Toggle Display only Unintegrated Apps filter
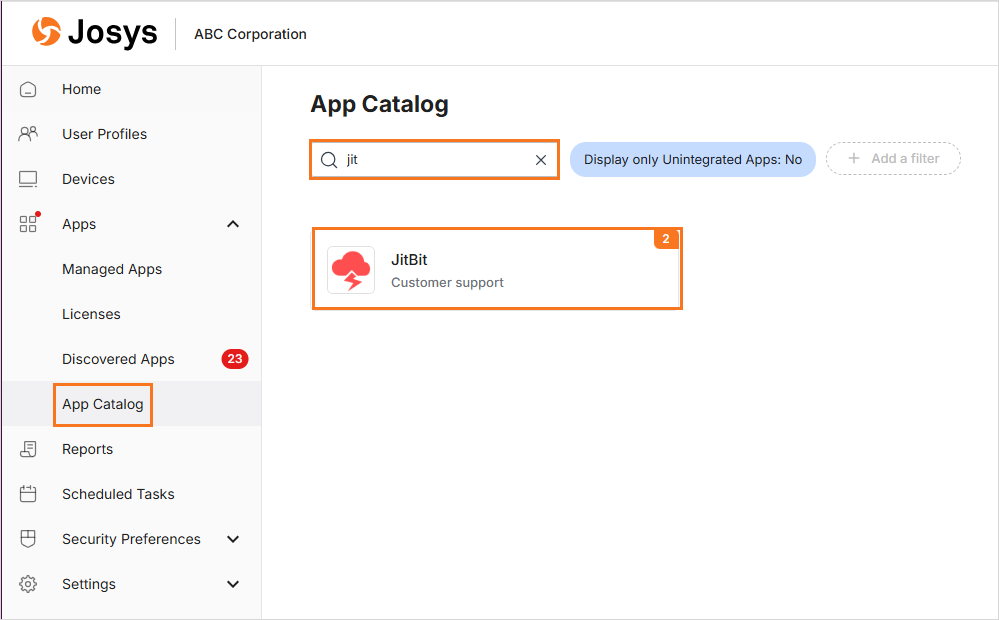 693,159
